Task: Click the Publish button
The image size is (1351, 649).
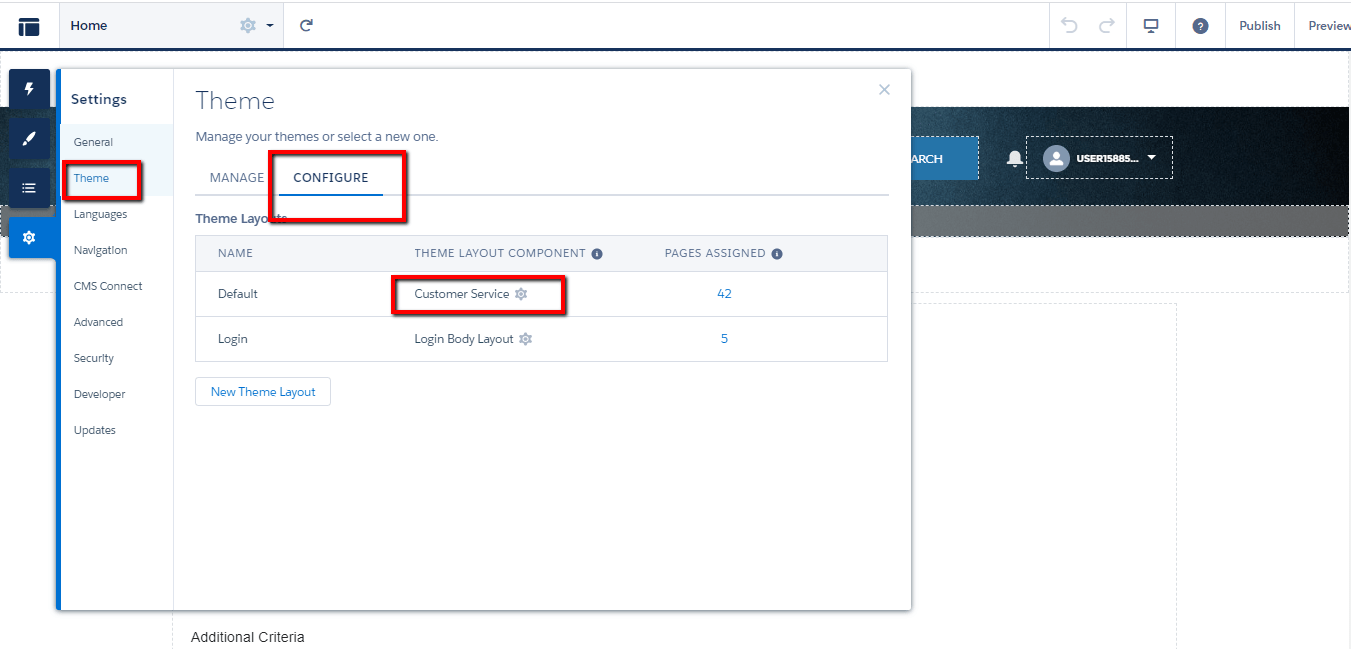Action: 1259,26
